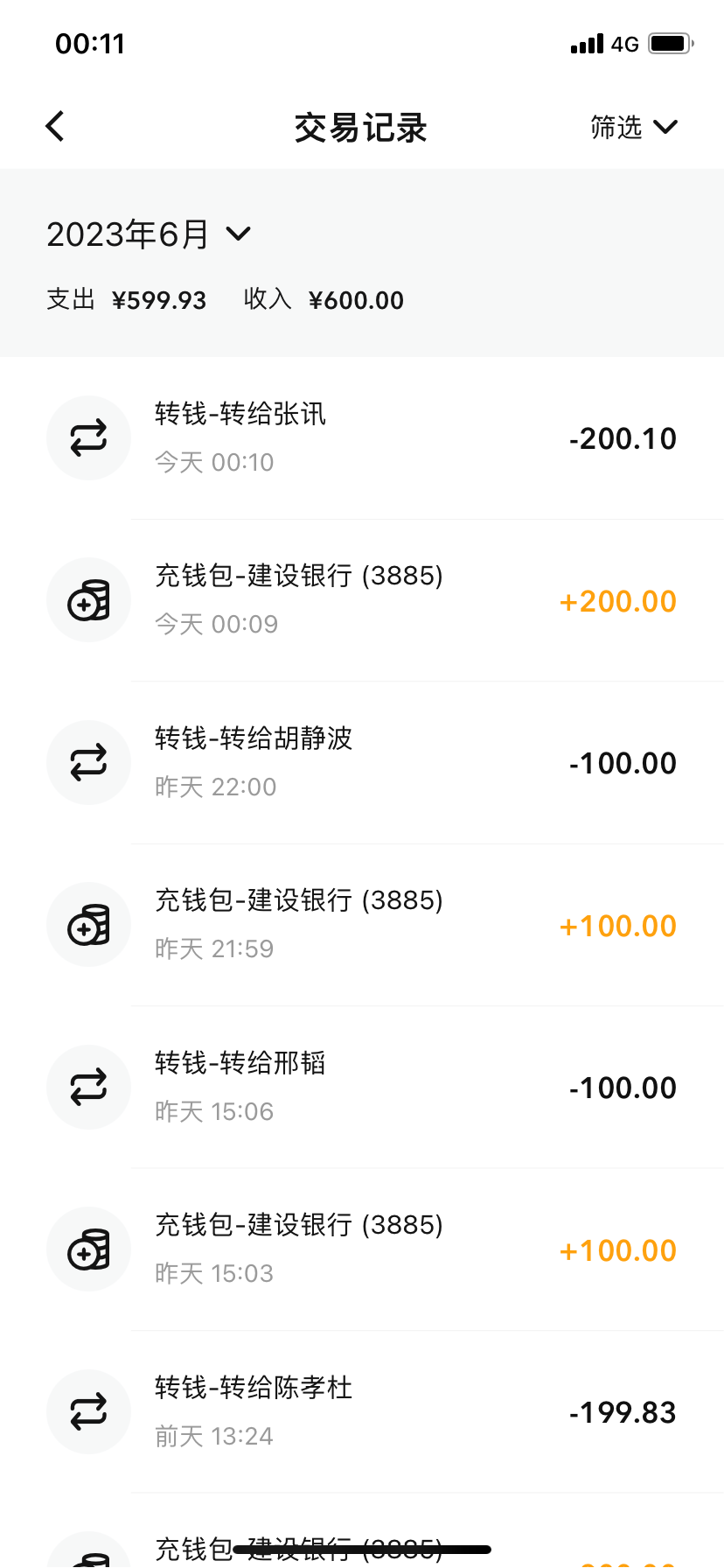Tap the back arrow icon
Viewport: 724px width, 1568px height.
[x=55, y=127]
